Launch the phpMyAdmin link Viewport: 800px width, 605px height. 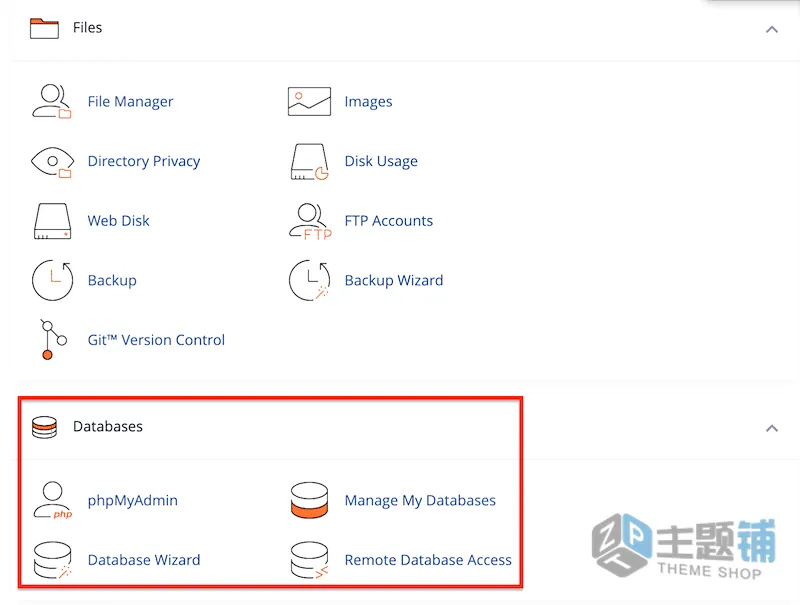[133, 500]
